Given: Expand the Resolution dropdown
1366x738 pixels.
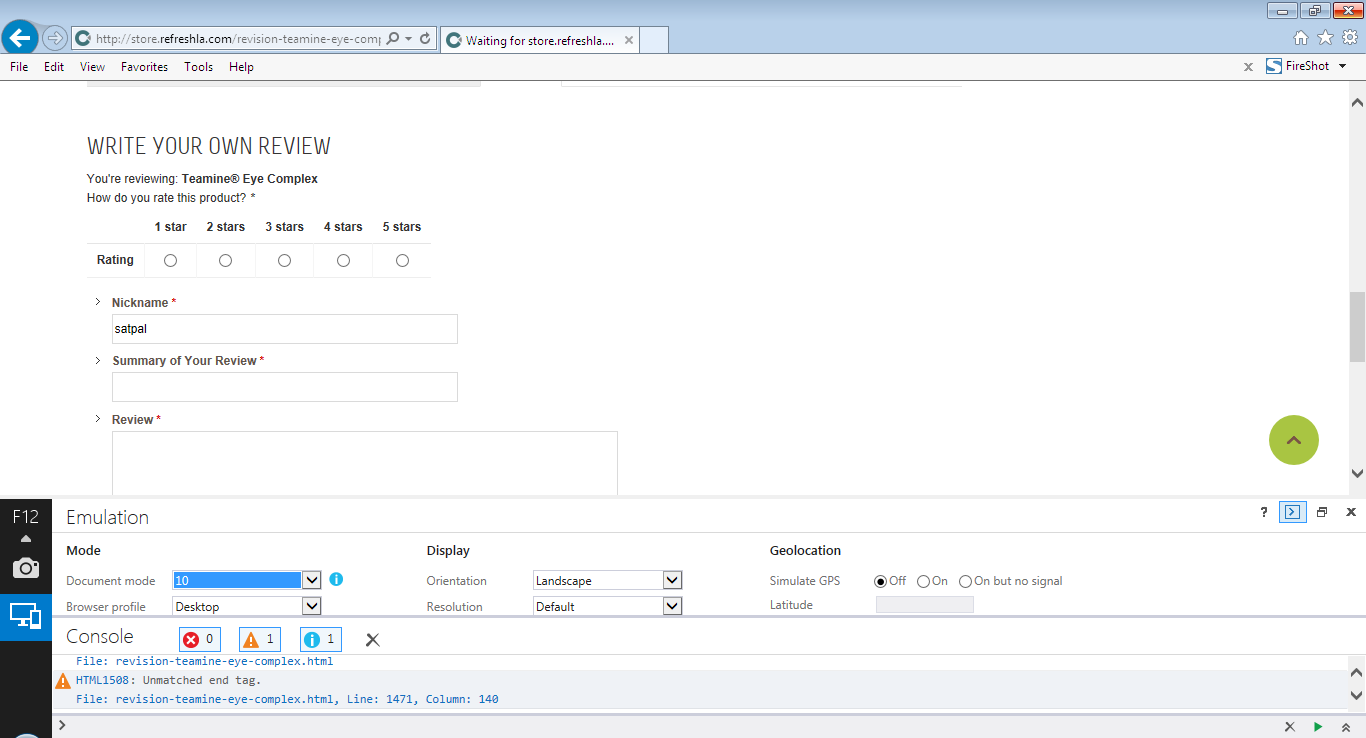Looking at the screenshot, I should pos(672,606).
